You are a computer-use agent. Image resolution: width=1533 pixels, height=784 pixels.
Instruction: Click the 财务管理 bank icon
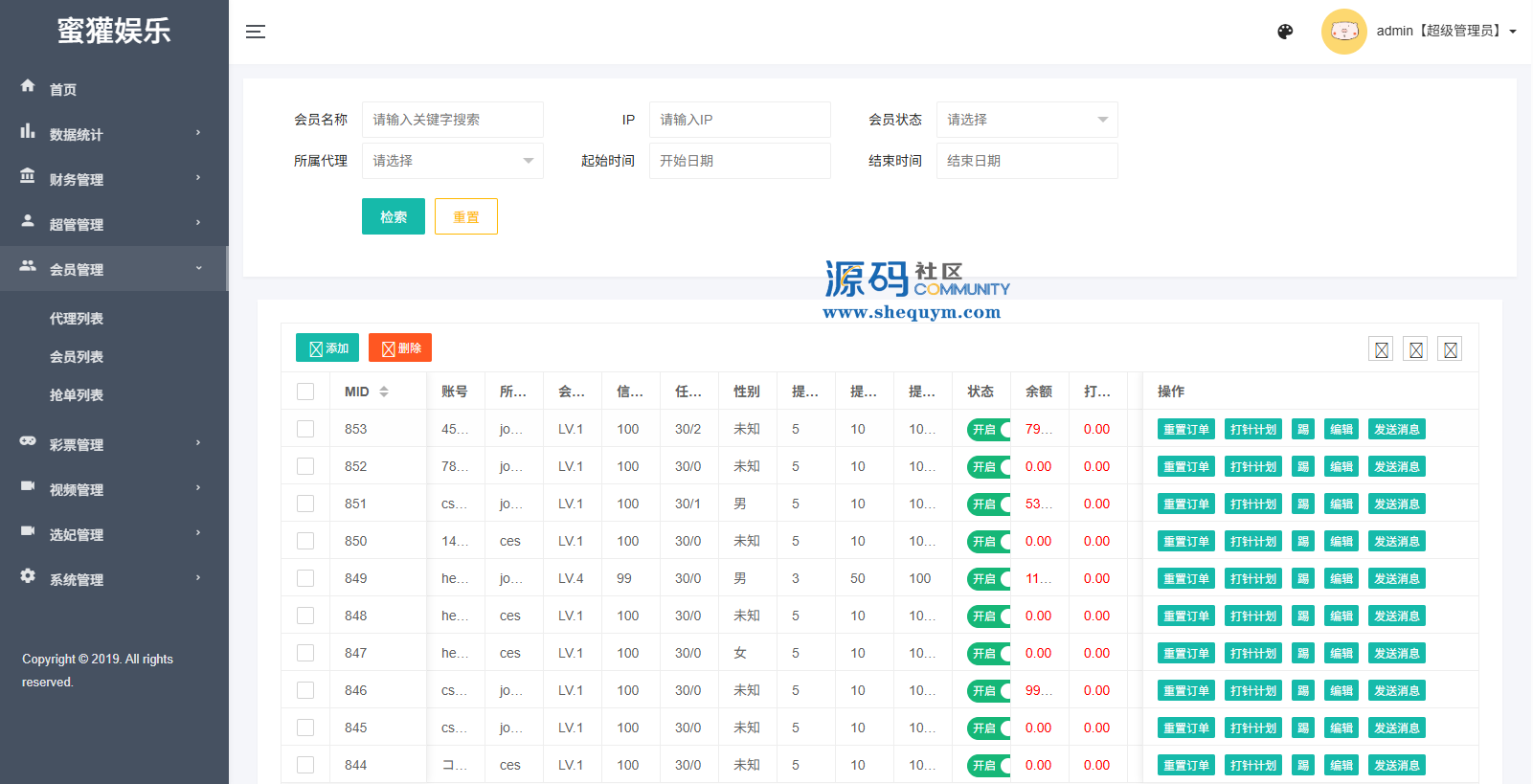click(x=28, y=176)
